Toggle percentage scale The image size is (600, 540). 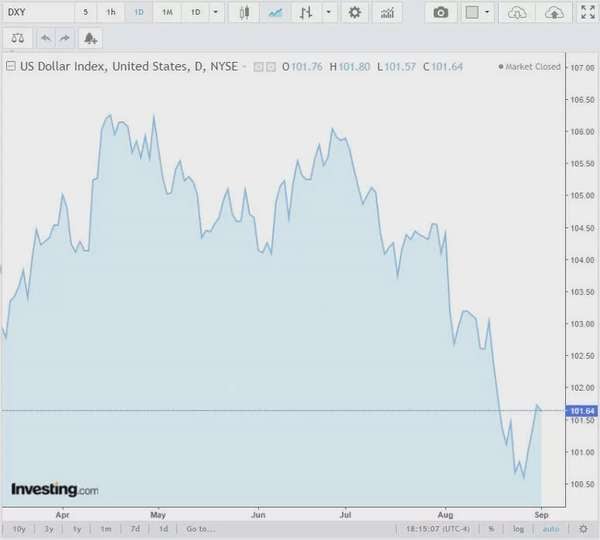coord(491,529)
